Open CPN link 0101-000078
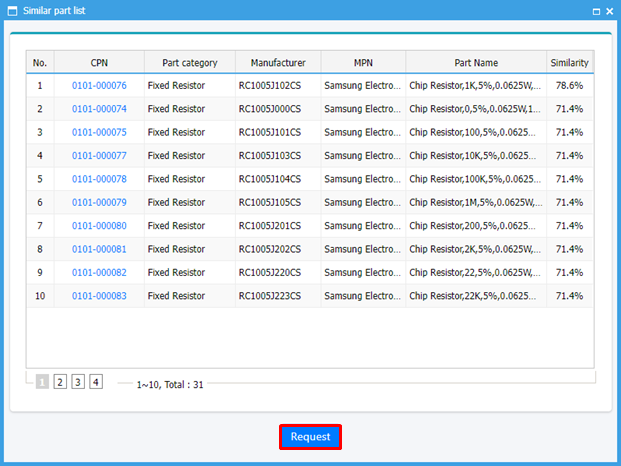This screenshot has width=621, height=466. (x=99, y=179)
